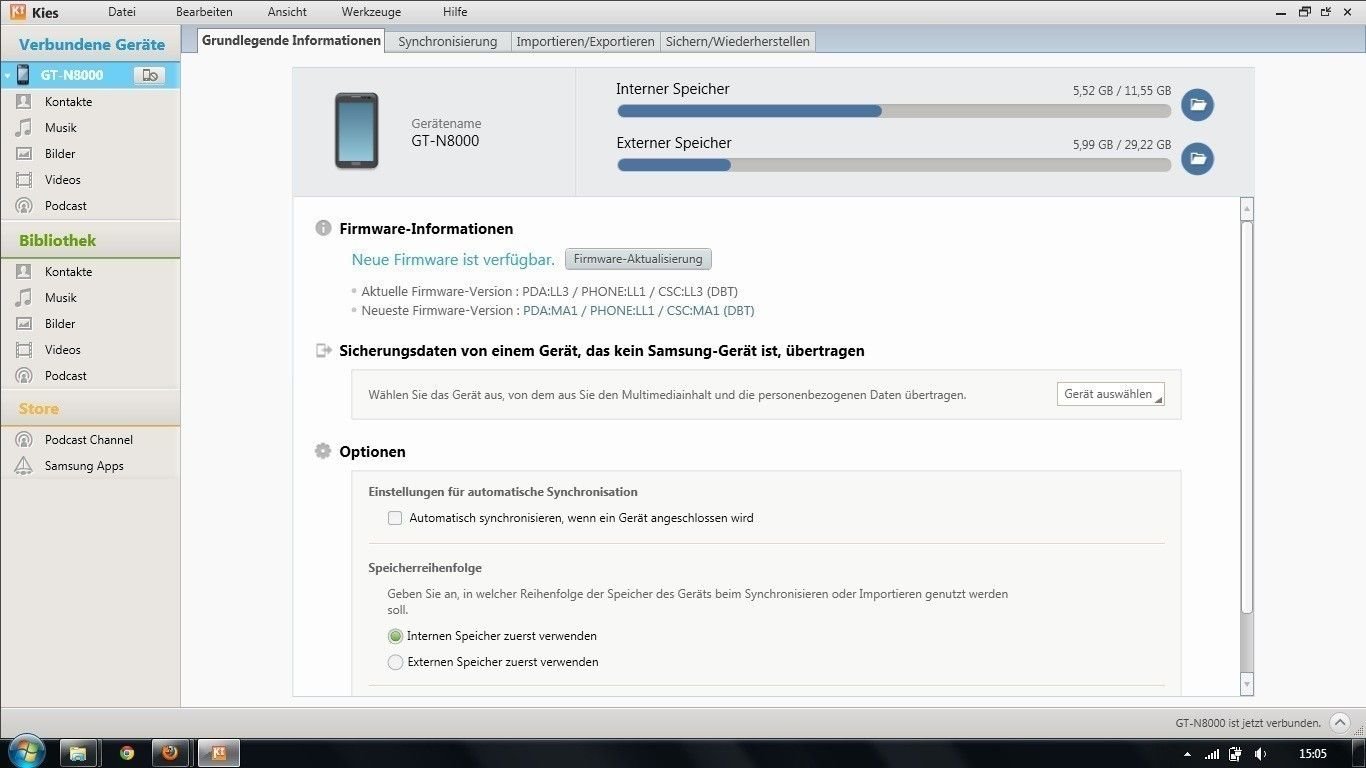Open Samsung Apps store entry

click(83, 466)
